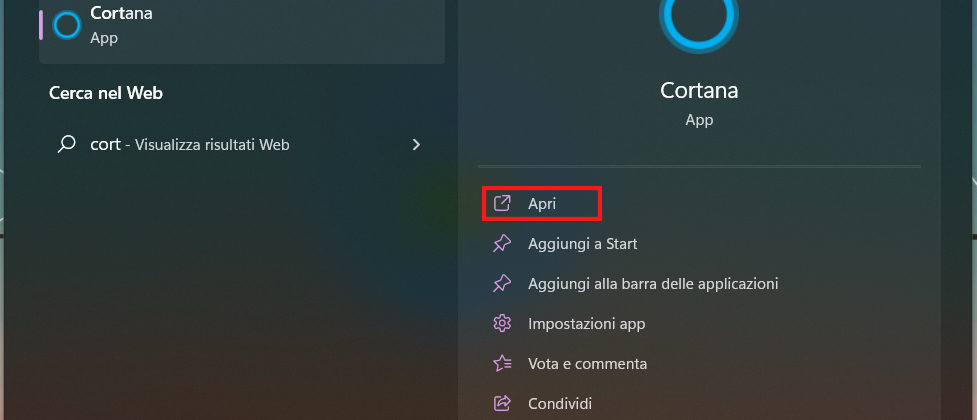The width and height of the screenshot is (977, 420).
Task: Choose "Aggiungi alla barra delle applicazioni" text
Action: (653, 283)
